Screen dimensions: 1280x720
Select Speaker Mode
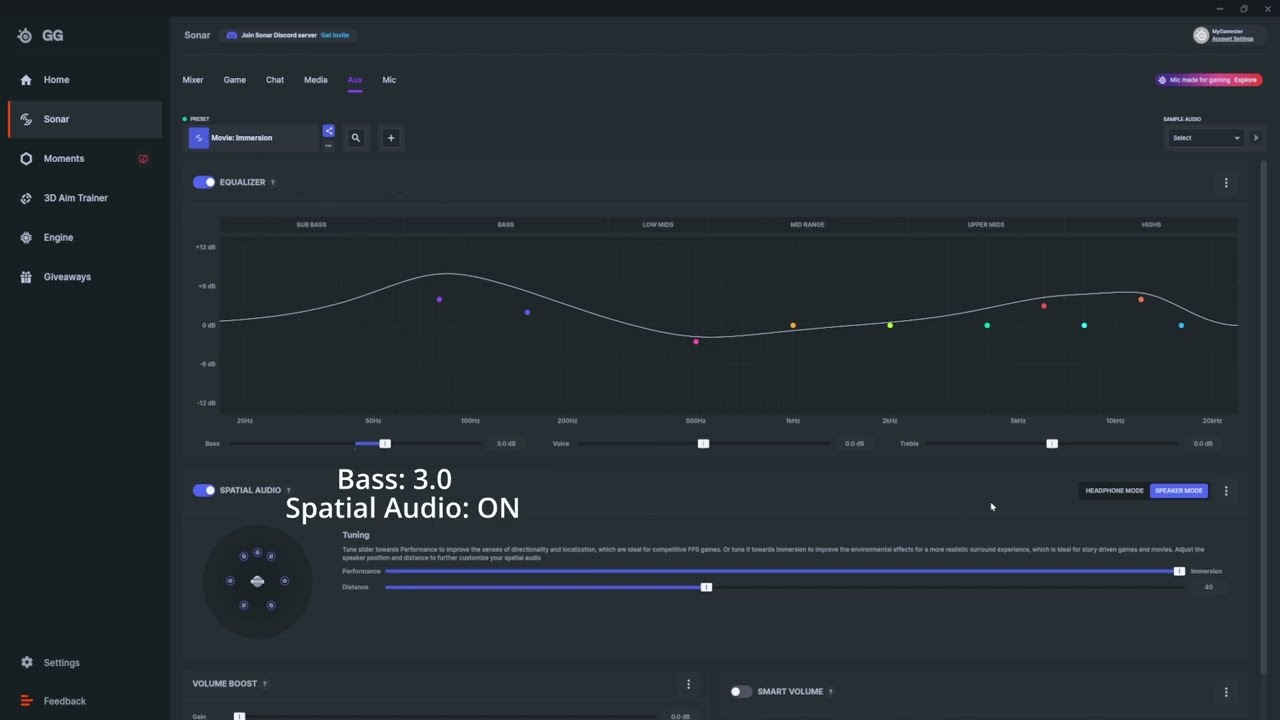[1179, 491]
